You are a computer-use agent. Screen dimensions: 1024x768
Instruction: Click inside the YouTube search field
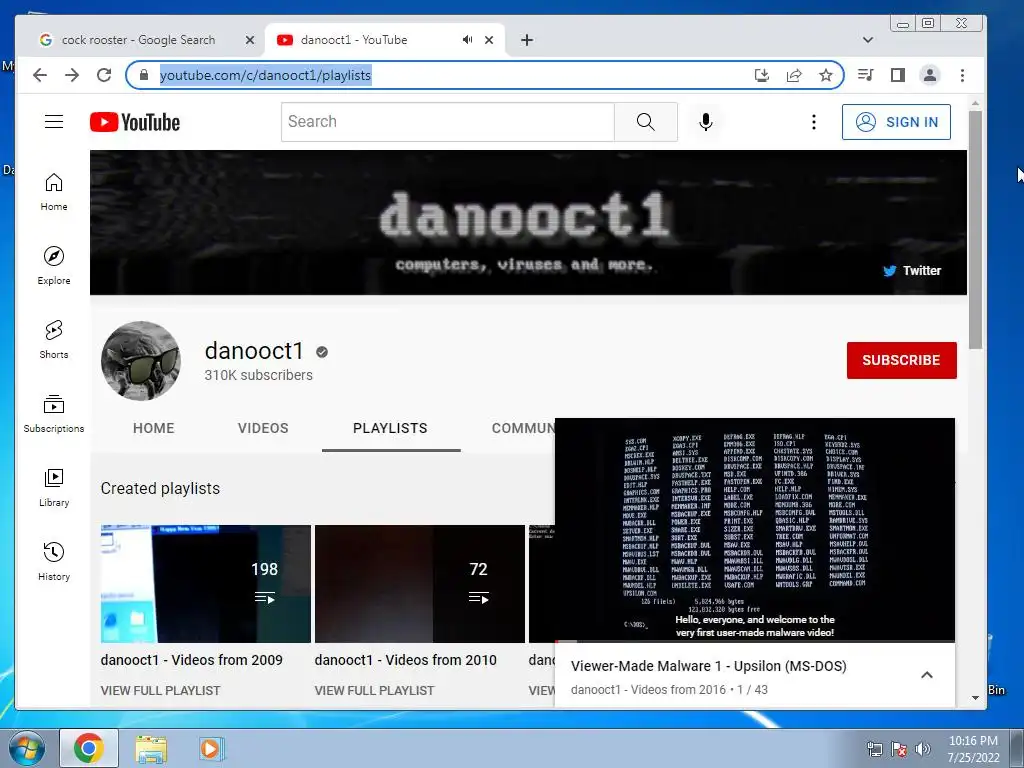[447, 121]
